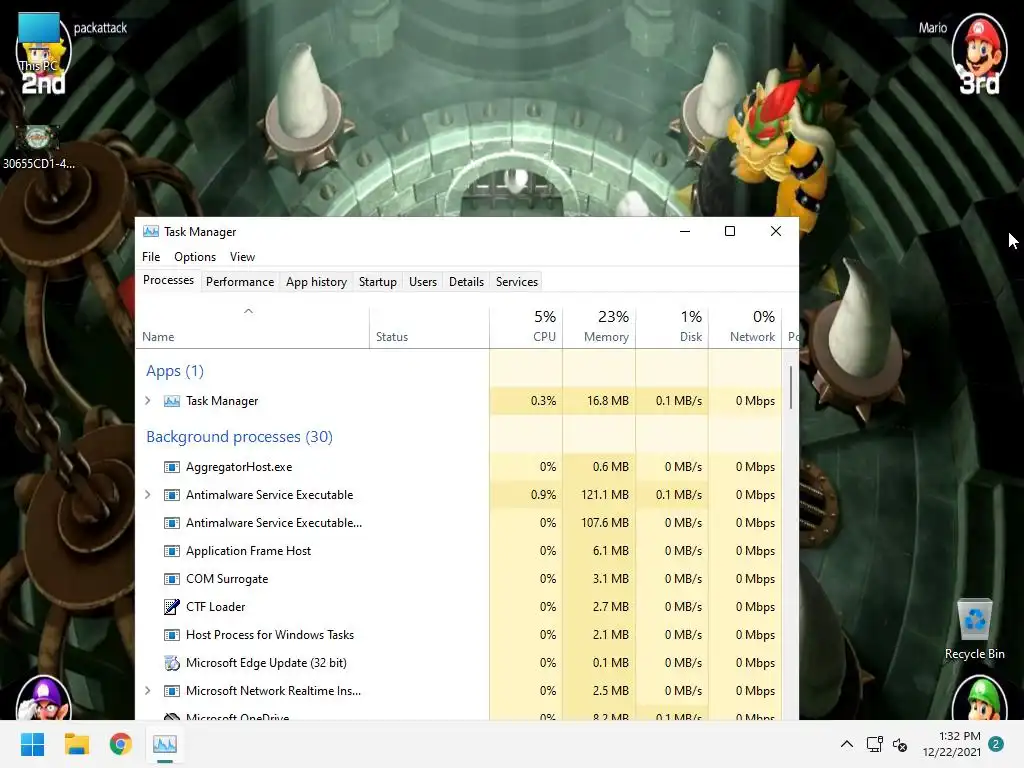The width and height of the screenshot is (1024, 768).
Task: Open the View menu
Action: [242, 257]
